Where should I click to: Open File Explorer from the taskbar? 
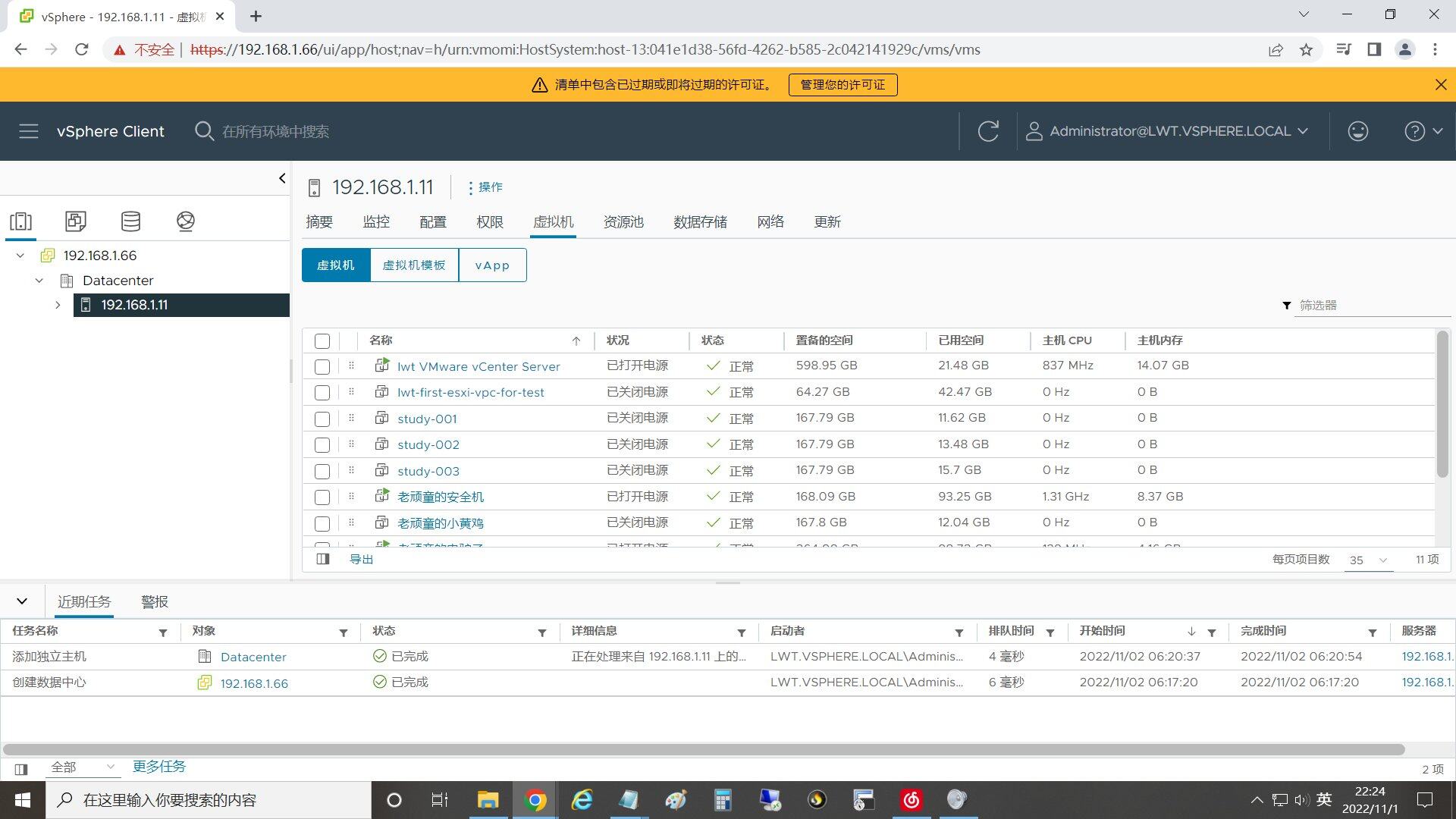tap(488, 800)
